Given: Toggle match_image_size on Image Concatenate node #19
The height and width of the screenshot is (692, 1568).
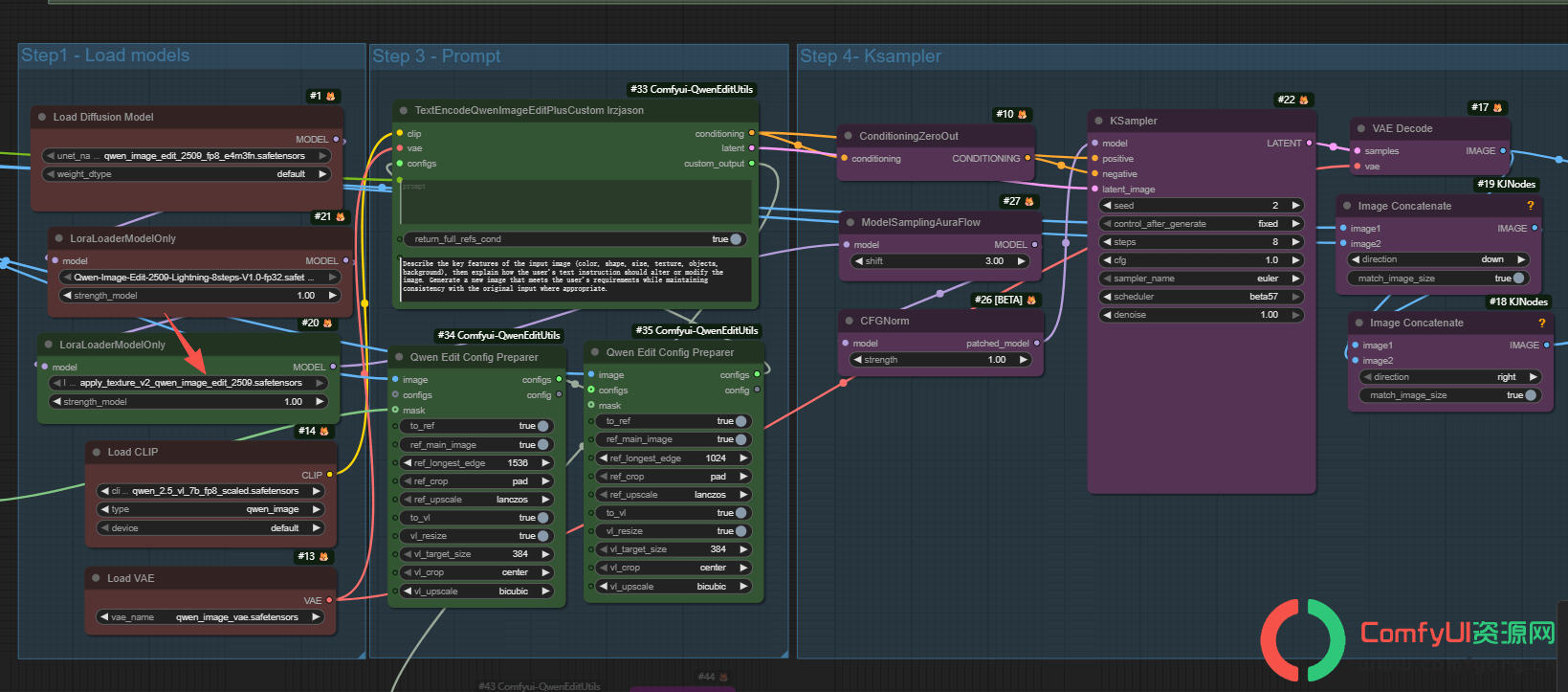Looking at the screenshot, I should [x=1518, y=279].
